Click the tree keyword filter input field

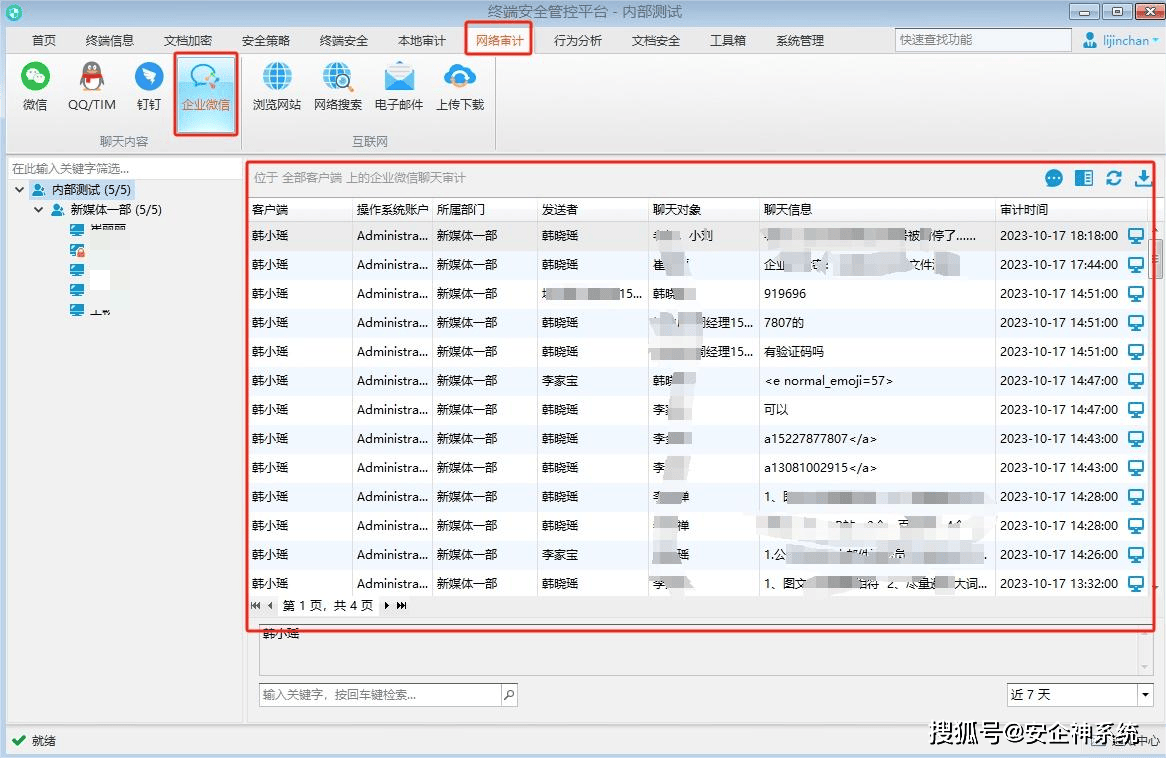pyautogui.click(x=124, y=169)
